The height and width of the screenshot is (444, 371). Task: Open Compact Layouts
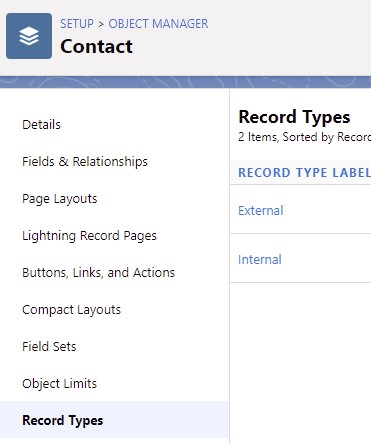[x=72, y=310]
